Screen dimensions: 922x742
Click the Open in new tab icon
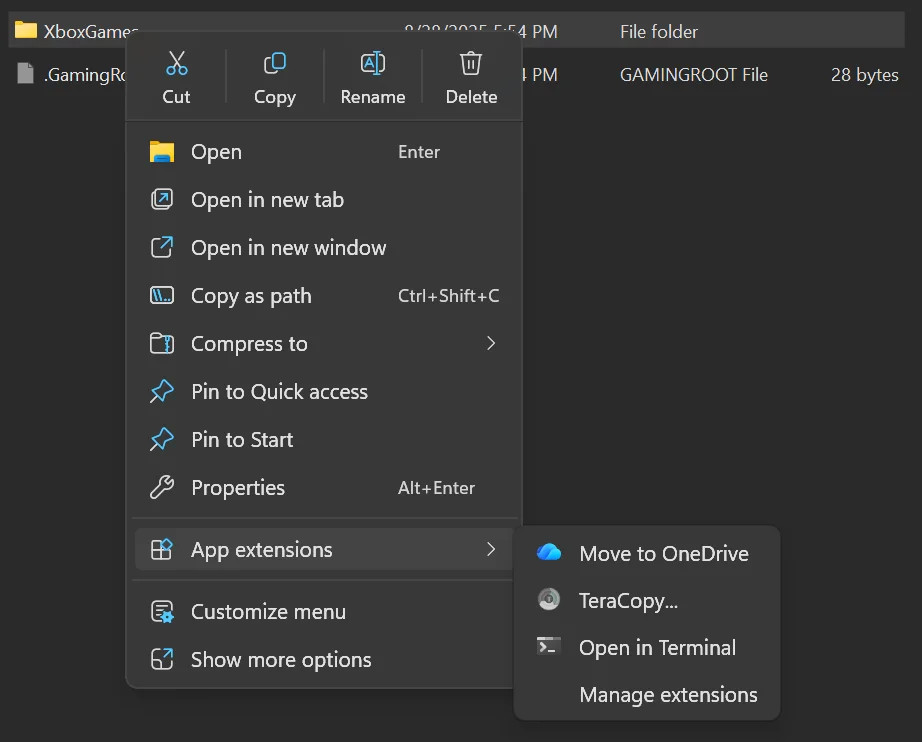(162, 199)
